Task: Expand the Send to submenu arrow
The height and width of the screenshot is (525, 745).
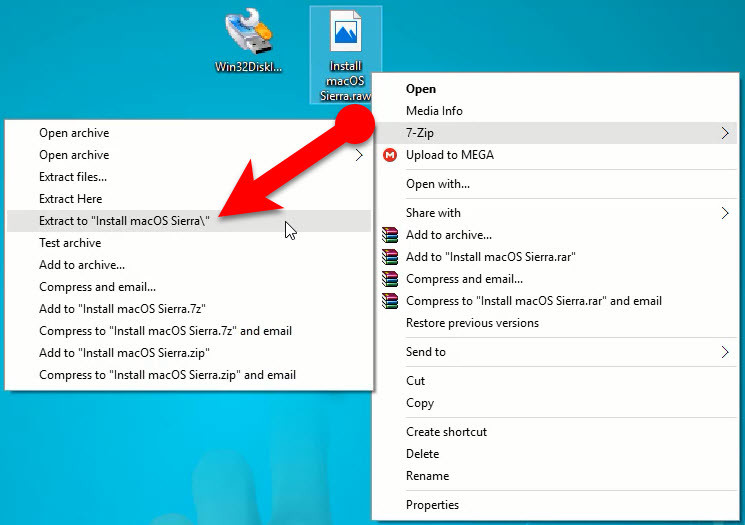Action: [x=725, y=352]
